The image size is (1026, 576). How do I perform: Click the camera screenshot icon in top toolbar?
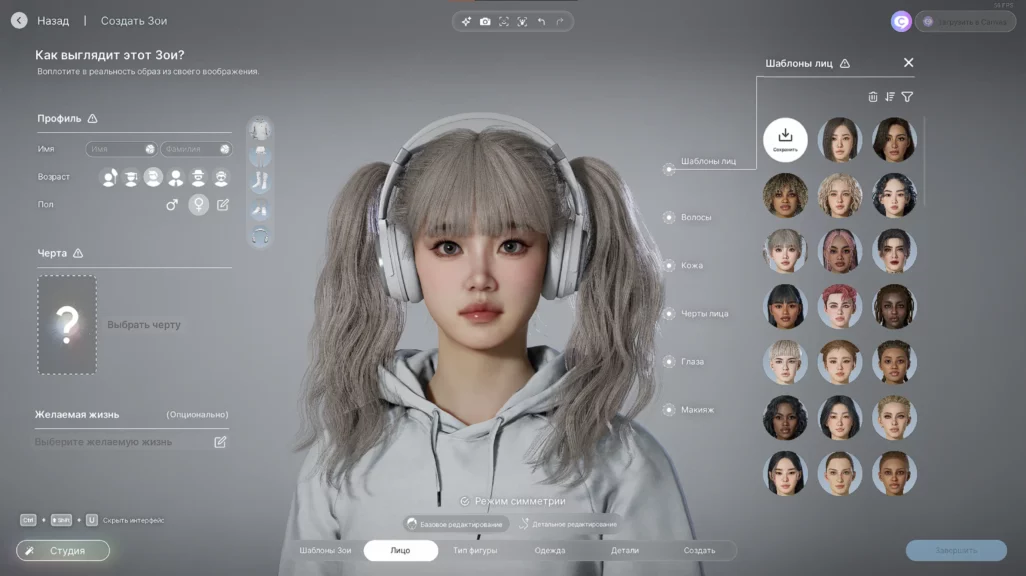pyautogui.click(x=485, y=21)
